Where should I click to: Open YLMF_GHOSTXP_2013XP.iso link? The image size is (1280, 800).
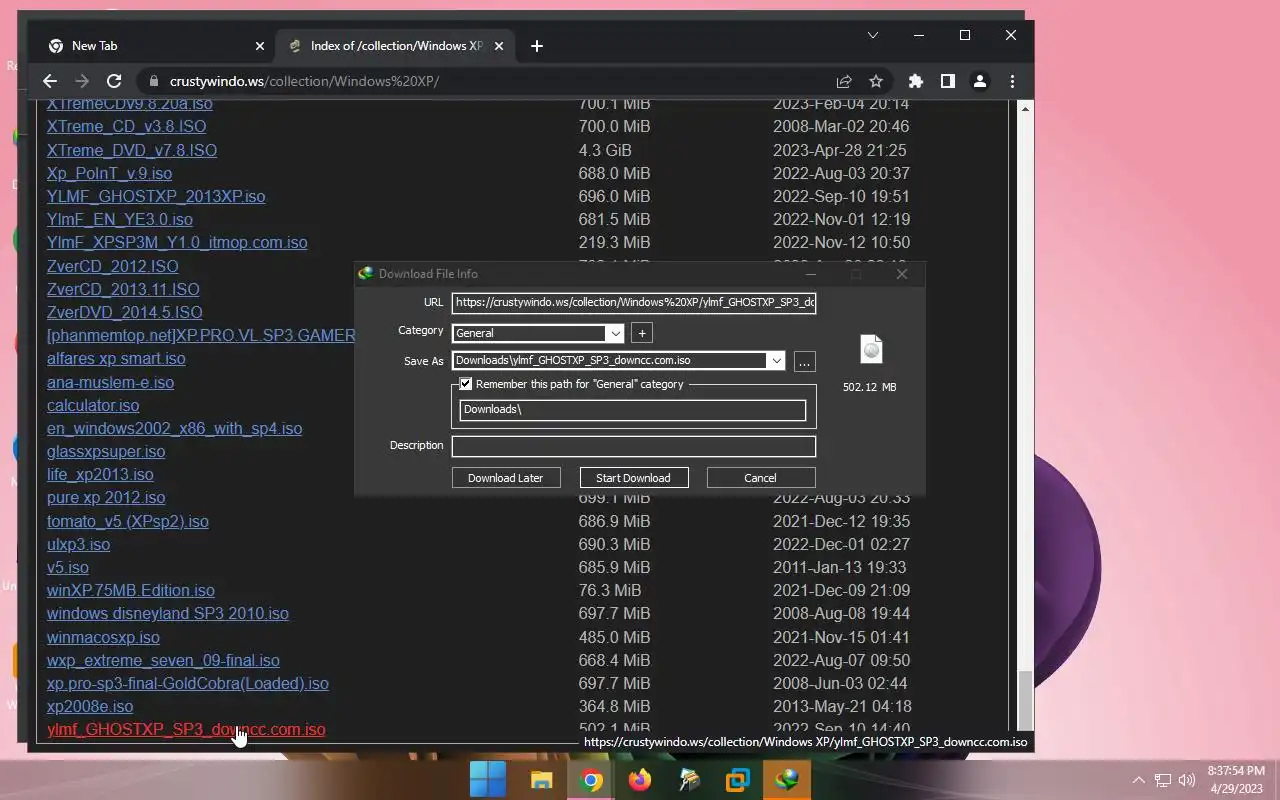point(156,196)
